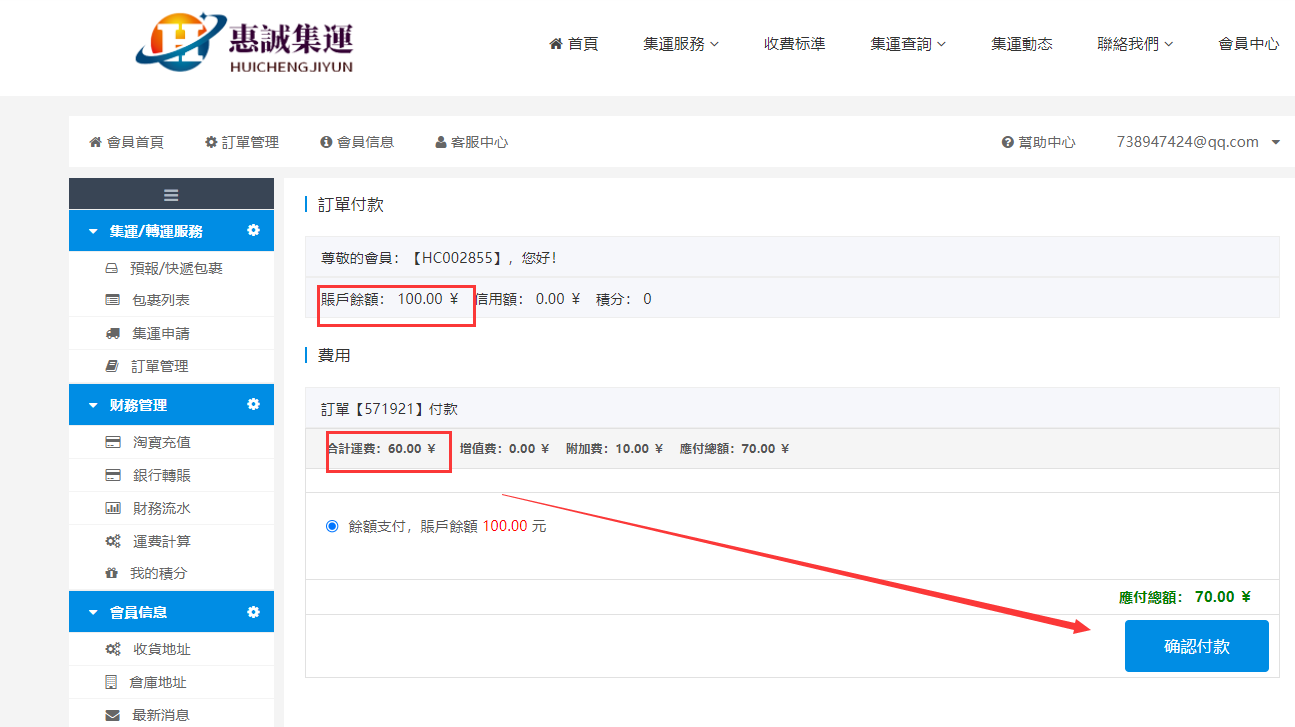Open the 幫助中心 link
The width and height of the screenshot is (1295, 727).
coord(1038,142)
